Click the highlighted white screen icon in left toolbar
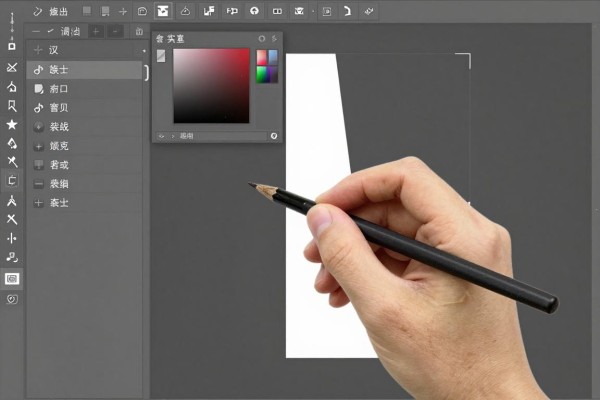 [12, 279]
